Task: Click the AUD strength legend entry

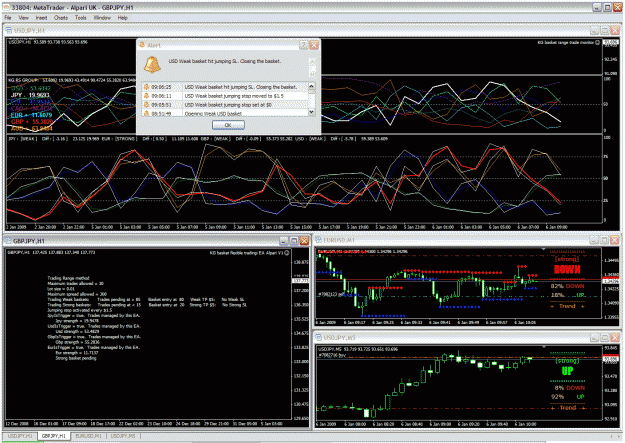Action: (x=31, y=128)
